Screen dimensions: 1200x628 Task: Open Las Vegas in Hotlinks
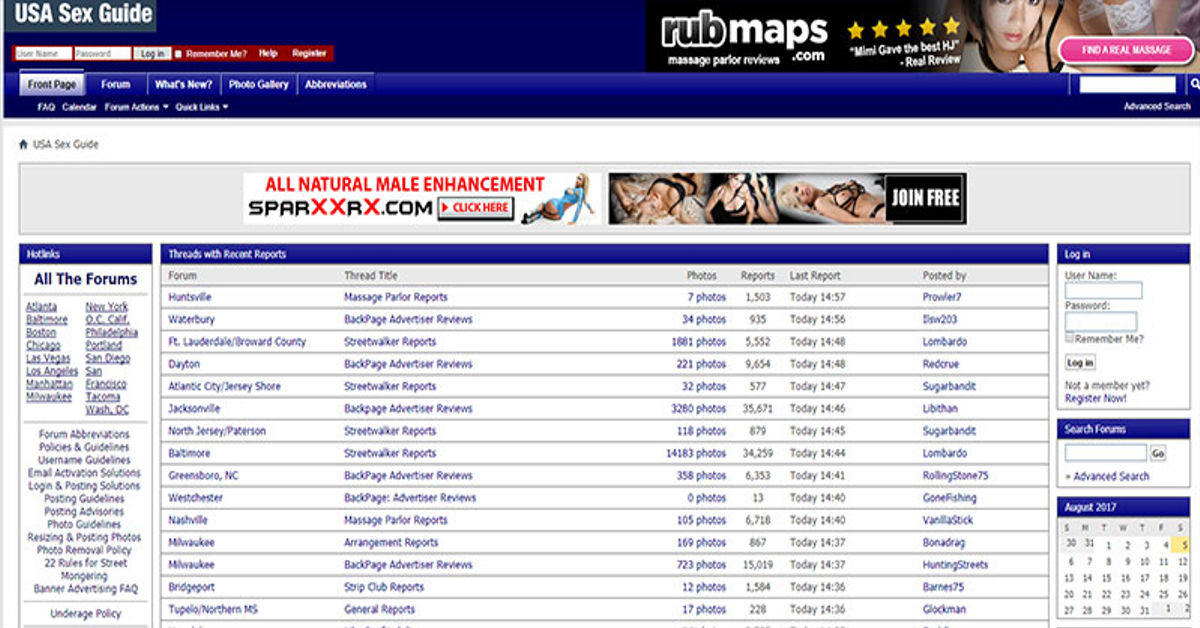(x=48, y=358)
